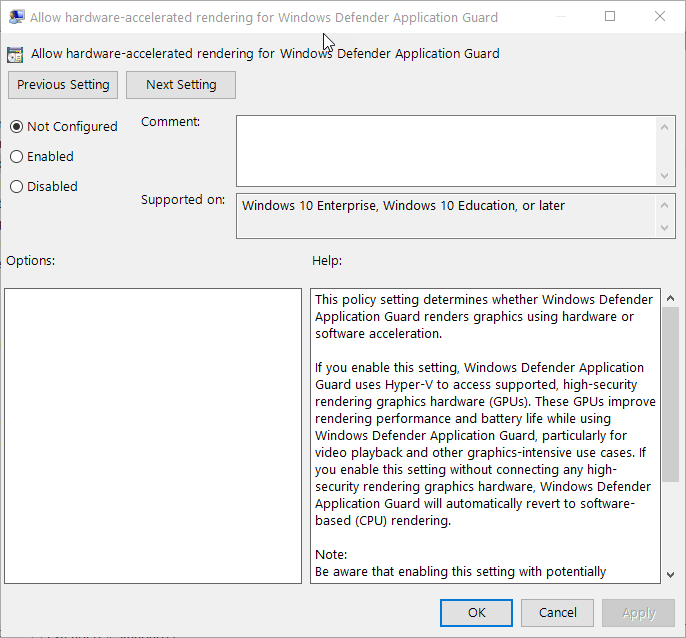
Task: Click the Supported on text 'Windows 10 Enterprise'
Action: (x=309, y=206)
